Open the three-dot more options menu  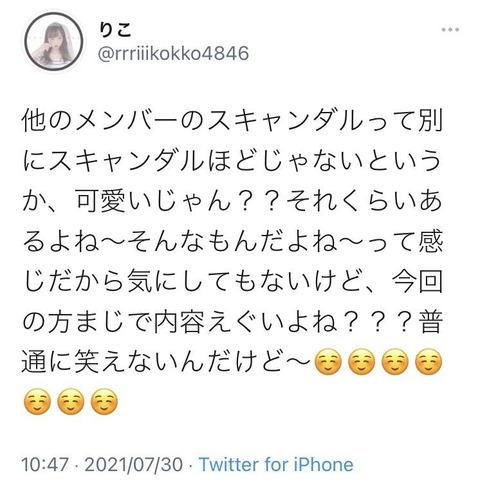click(x=450, y=30)
